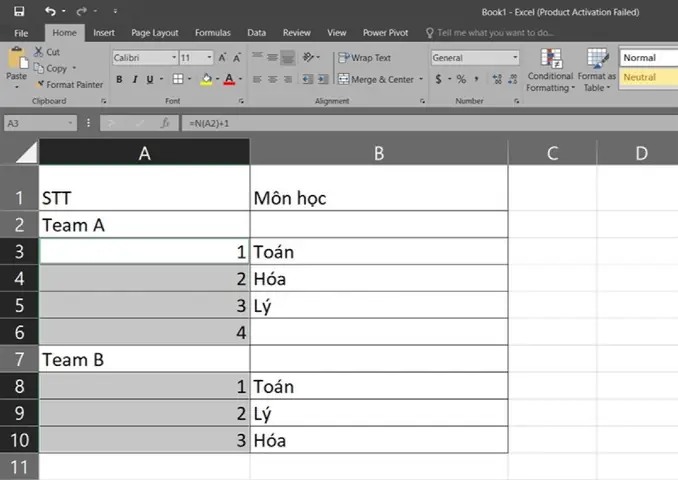Open the File tab

pyautogui.click(x=21, y=33)
